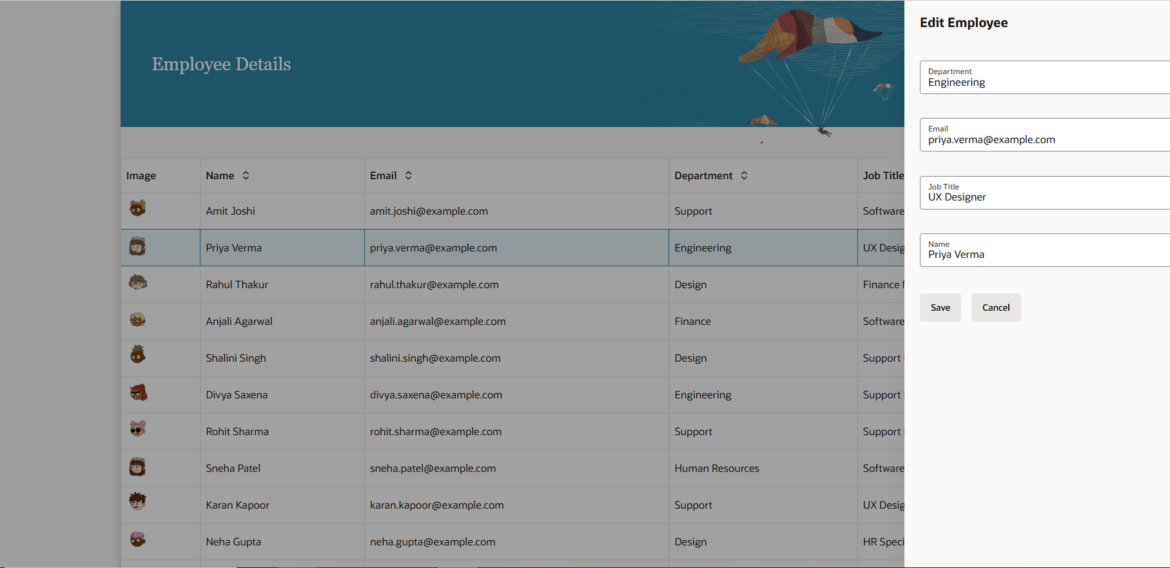Select the name cell Rahul Thakur
Viewport: 1170px width, 568px height.
[282, 284]
